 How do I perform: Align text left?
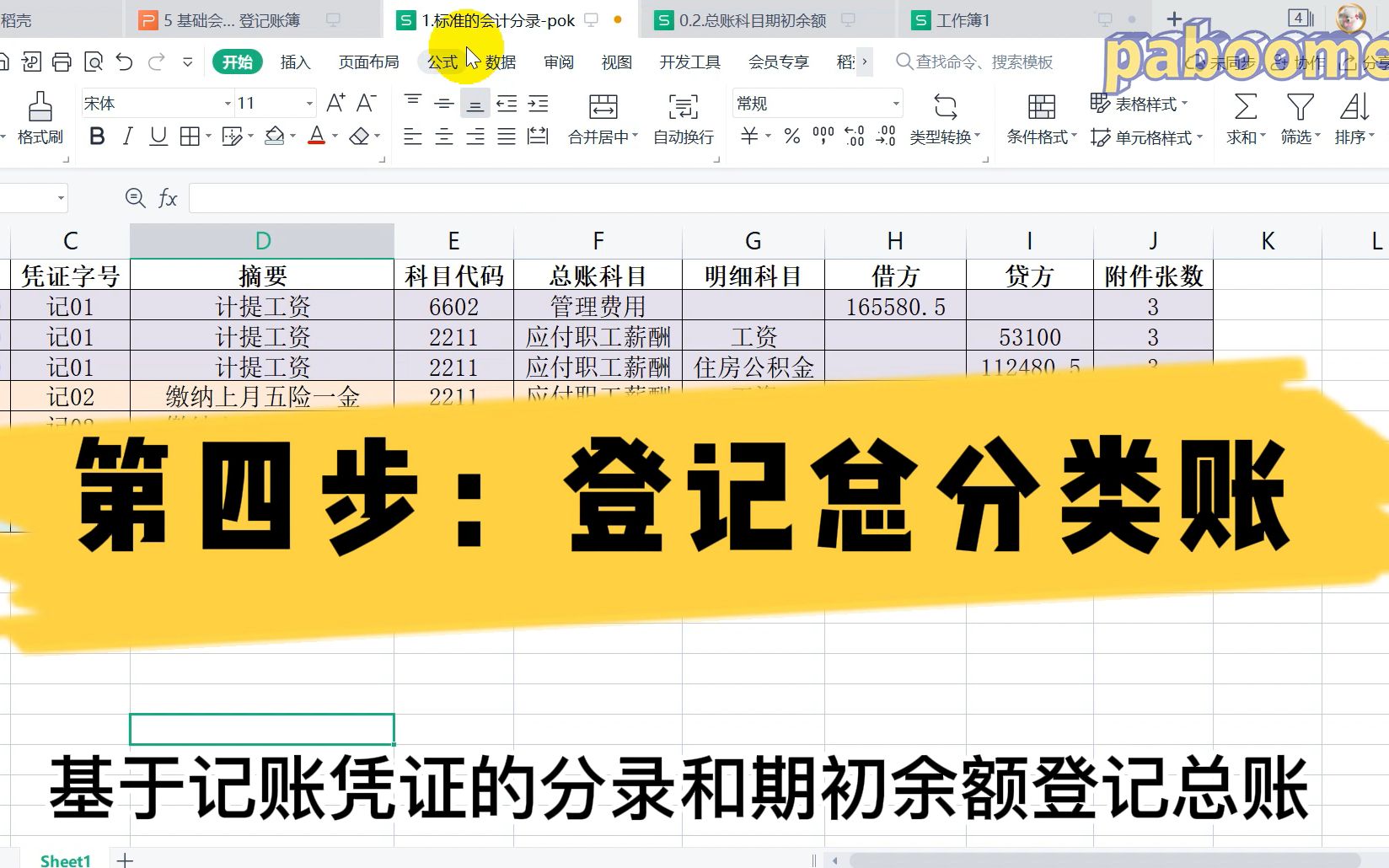tap(413, 137)
